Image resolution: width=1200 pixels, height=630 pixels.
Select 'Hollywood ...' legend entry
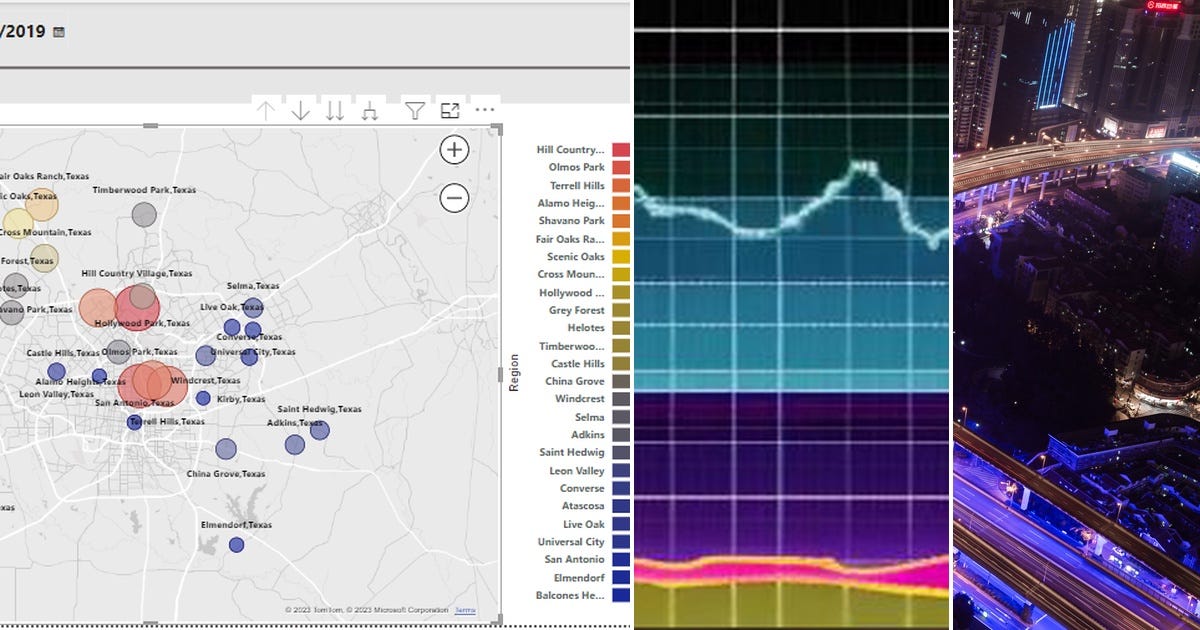572,293
